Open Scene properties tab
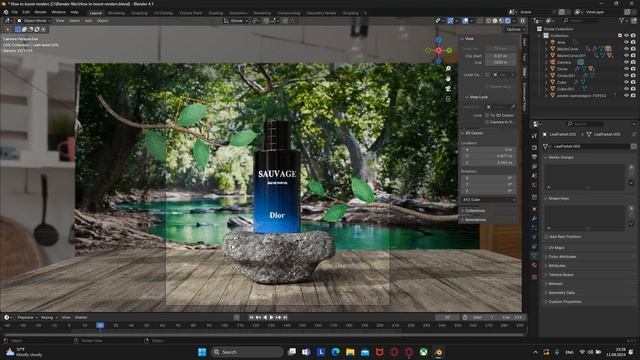640x360 pixels. (534, 176)
